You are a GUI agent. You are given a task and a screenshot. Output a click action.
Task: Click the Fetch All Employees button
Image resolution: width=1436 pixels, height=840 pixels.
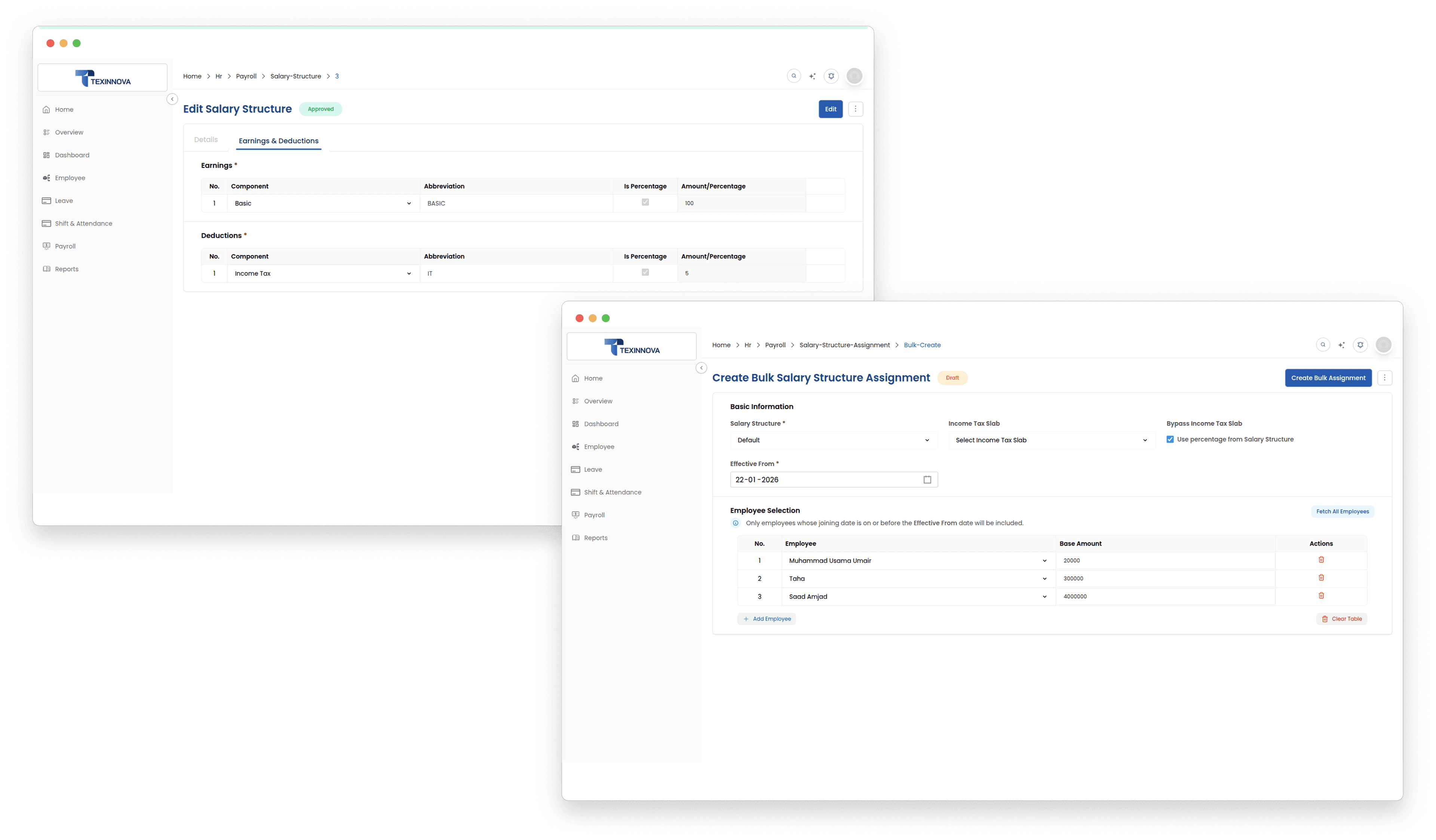pyautogui.click(x=1342, y=511)
